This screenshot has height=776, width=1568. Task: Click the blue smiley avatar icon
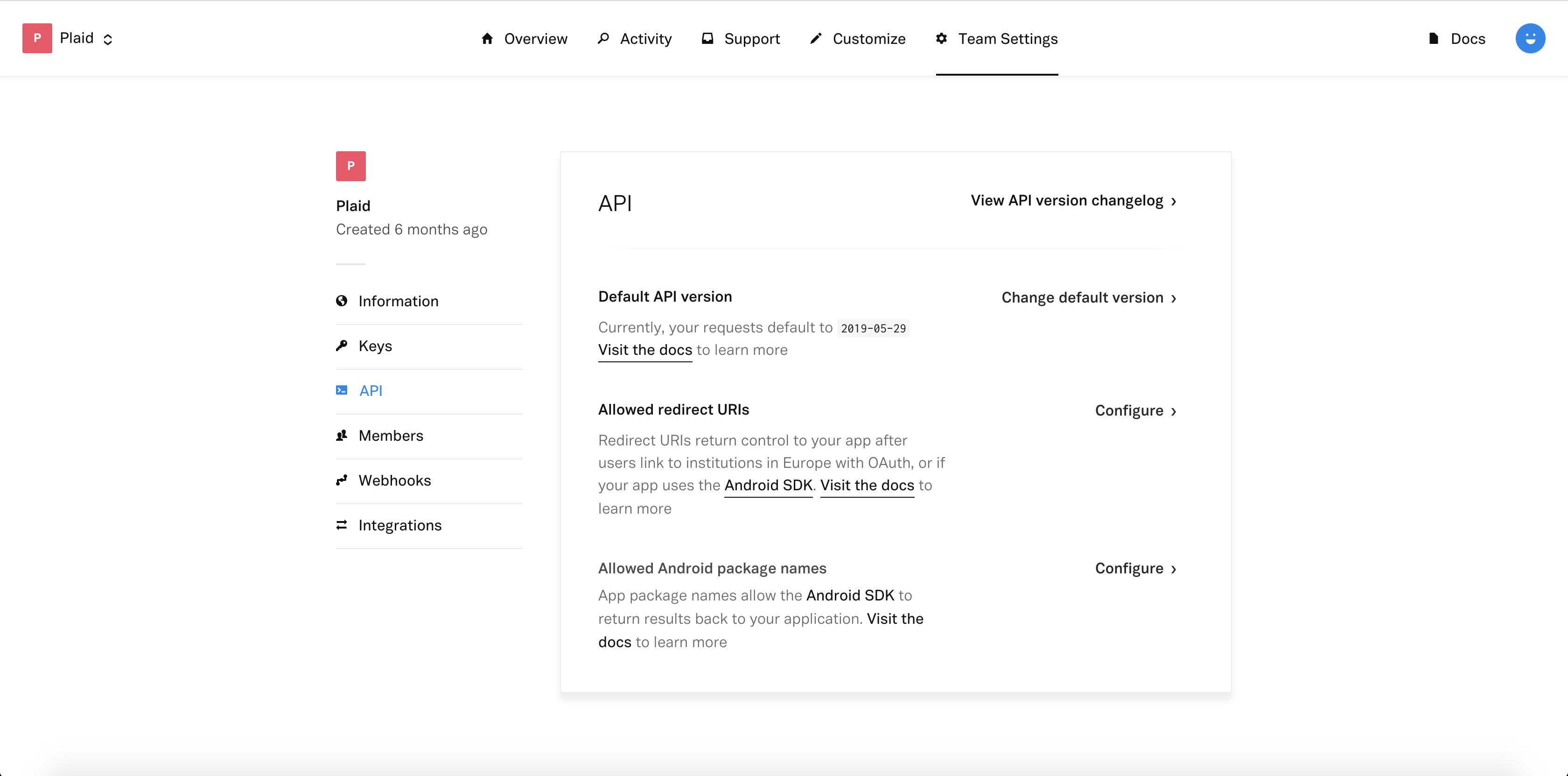point(1530,38)
